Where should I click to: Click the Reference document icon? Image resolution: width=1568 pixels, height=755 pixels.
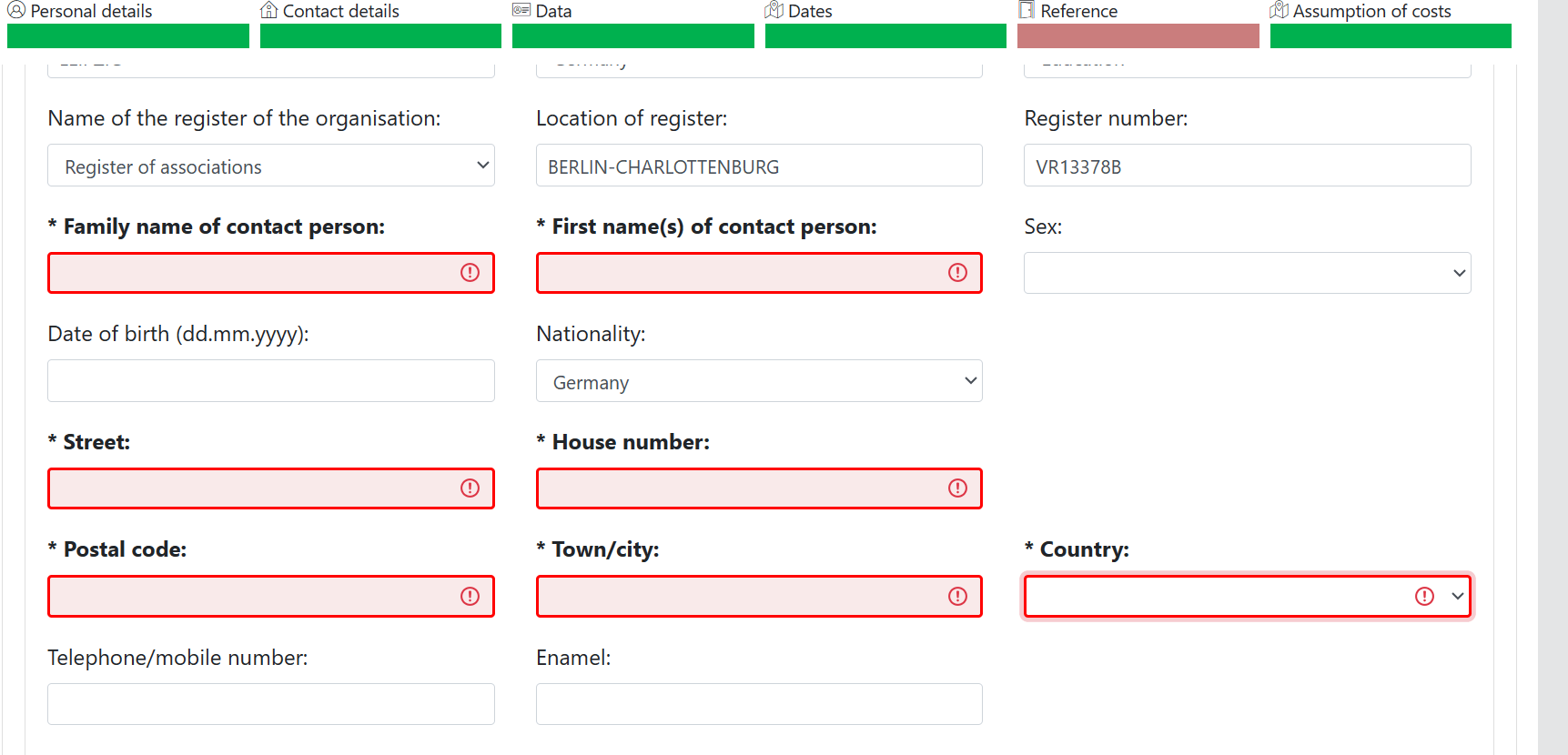[1027, 10]
